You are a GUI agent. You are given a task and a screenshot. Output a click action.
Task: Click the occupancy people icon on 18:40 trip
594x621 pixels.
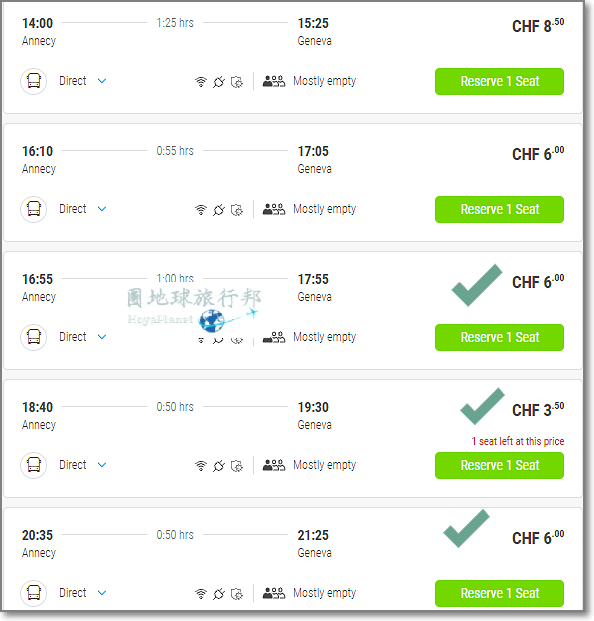274,465
